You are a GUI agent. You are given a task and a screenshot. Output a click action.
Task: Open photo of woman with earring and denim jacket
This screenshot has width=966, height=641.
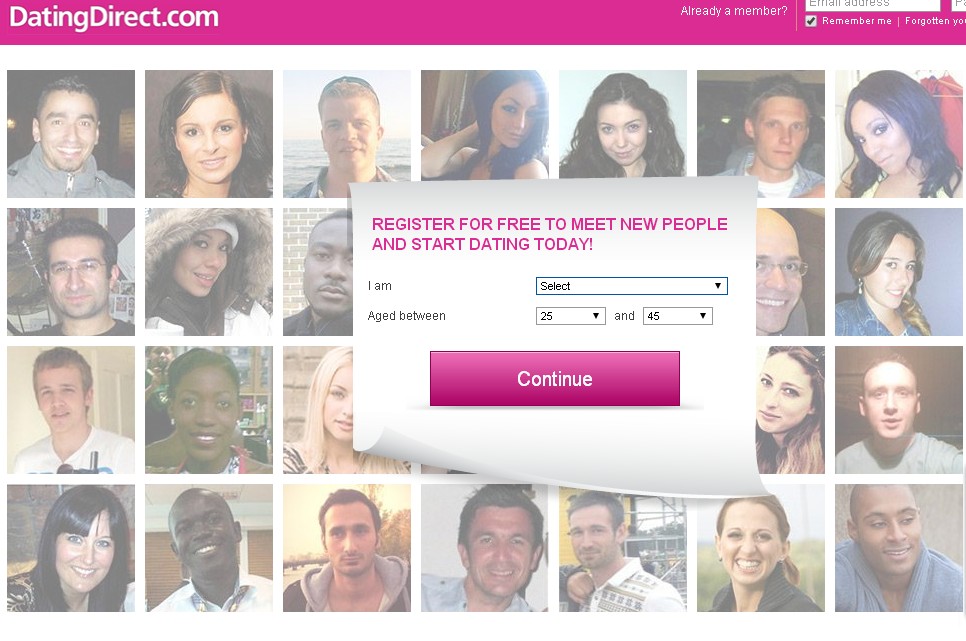899,272
